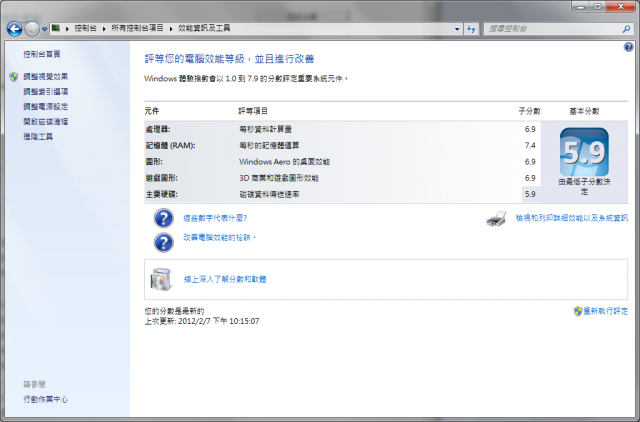
Task: Open 線上深入了解分數和軟體 link
Action: coord(225,279)
